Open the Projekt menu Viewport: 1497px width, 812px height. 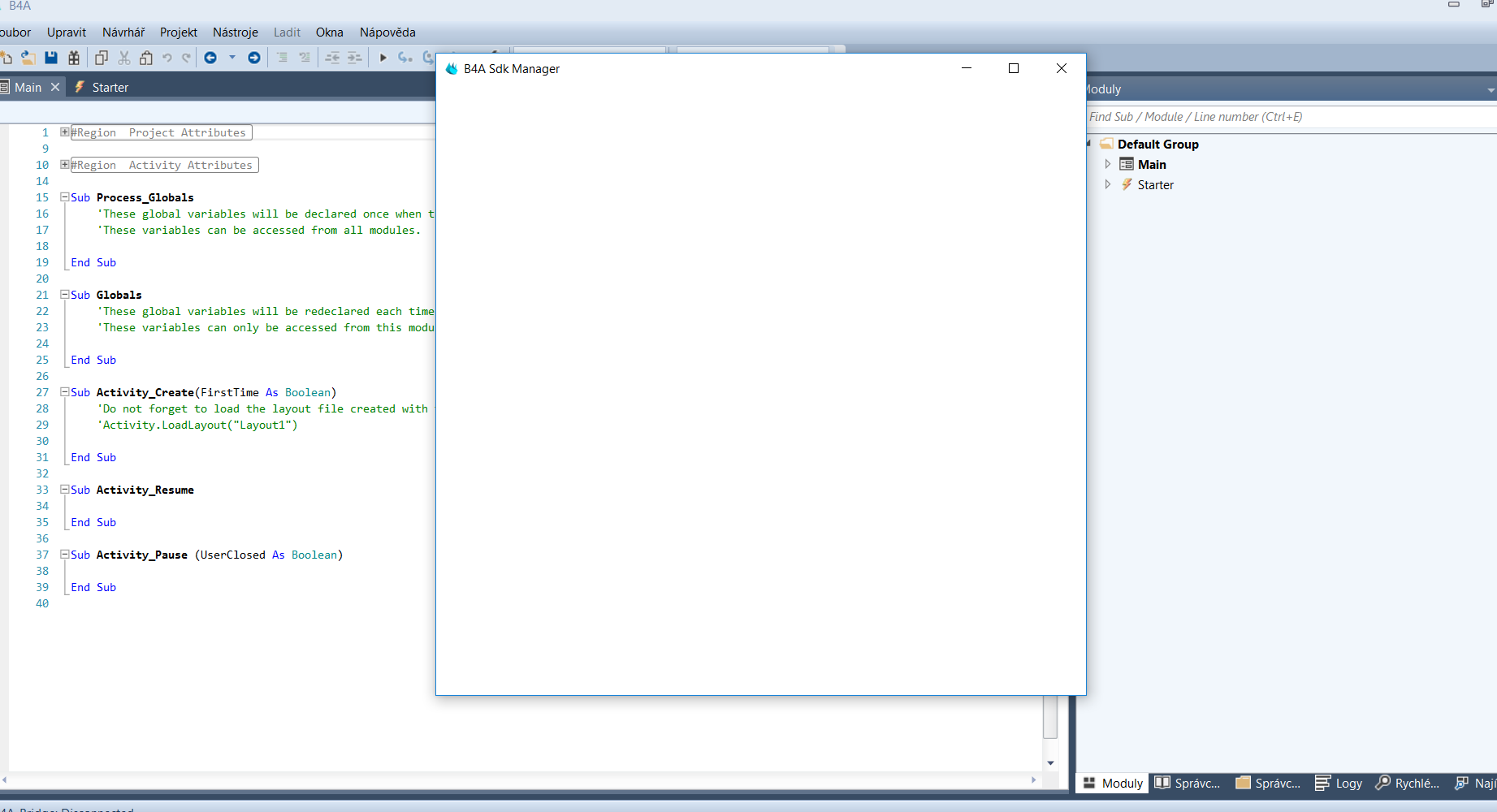click(179, 32)
